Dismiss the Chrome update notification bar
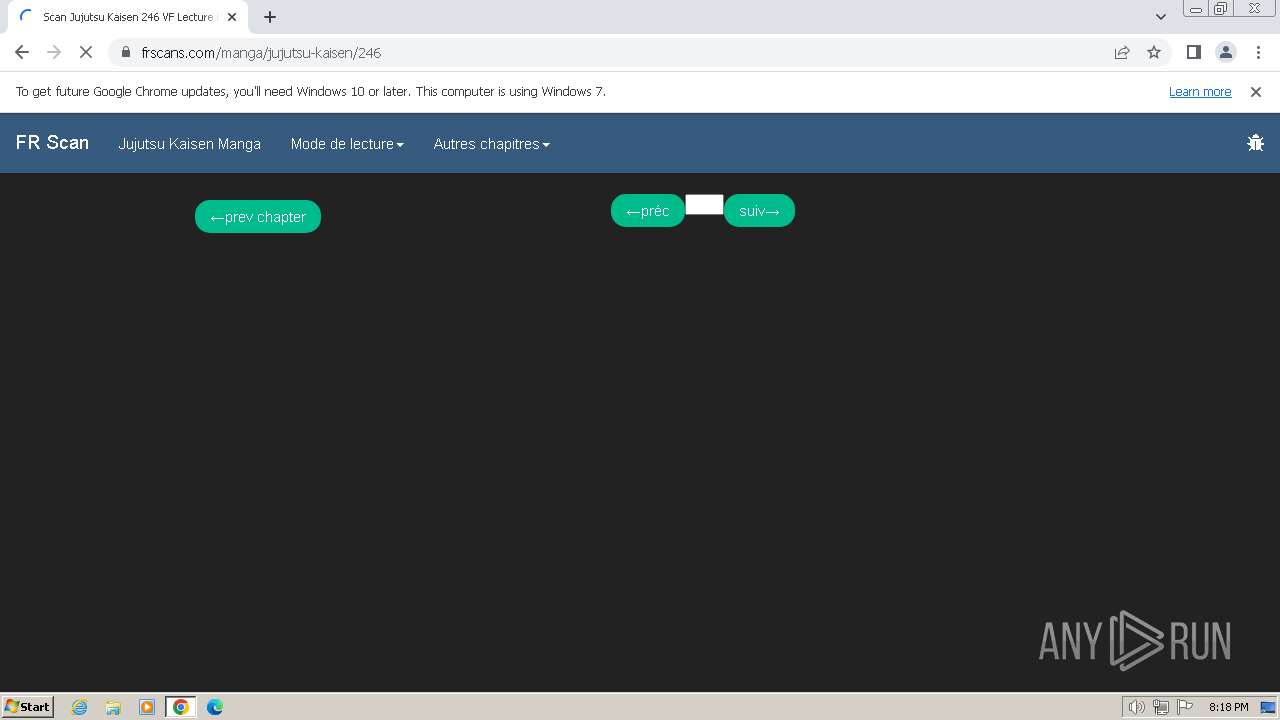Screen dimensions: 1280x720 (1255, 91)
